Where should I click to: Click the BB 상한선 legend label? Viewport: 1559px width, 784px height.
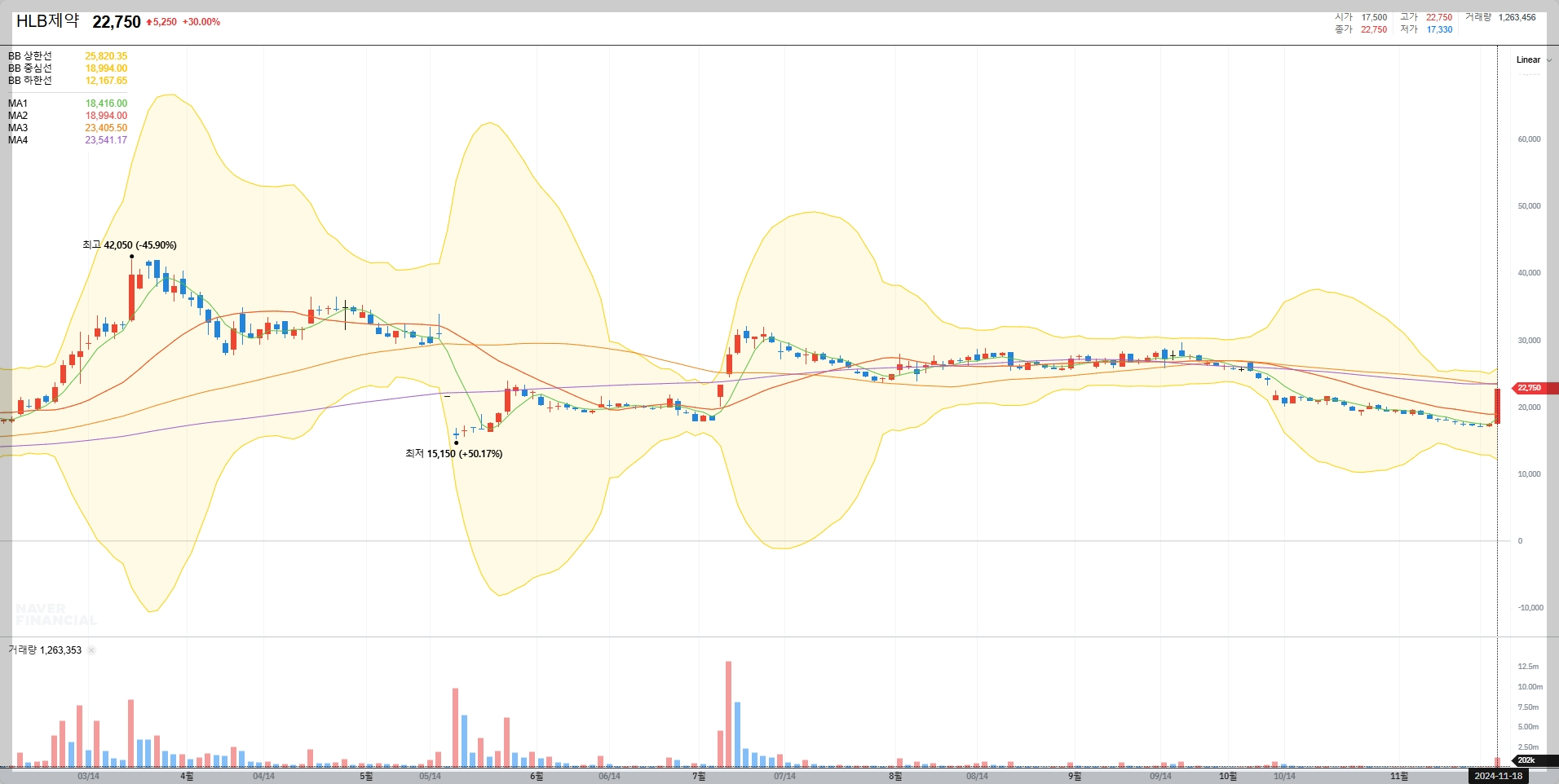tap(30, 56)
